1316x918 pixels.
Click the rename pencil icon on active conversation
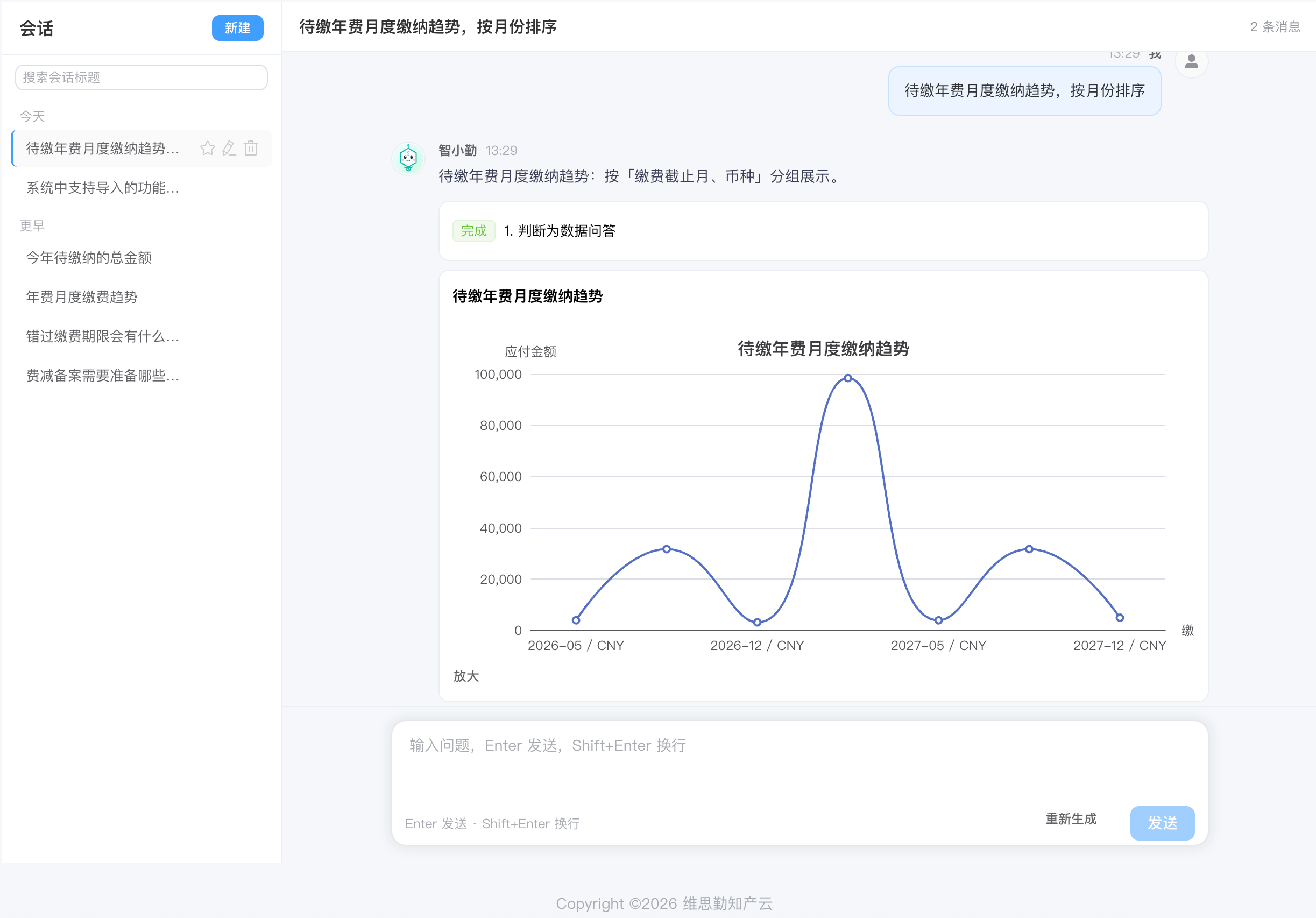[x=229, y=149]
